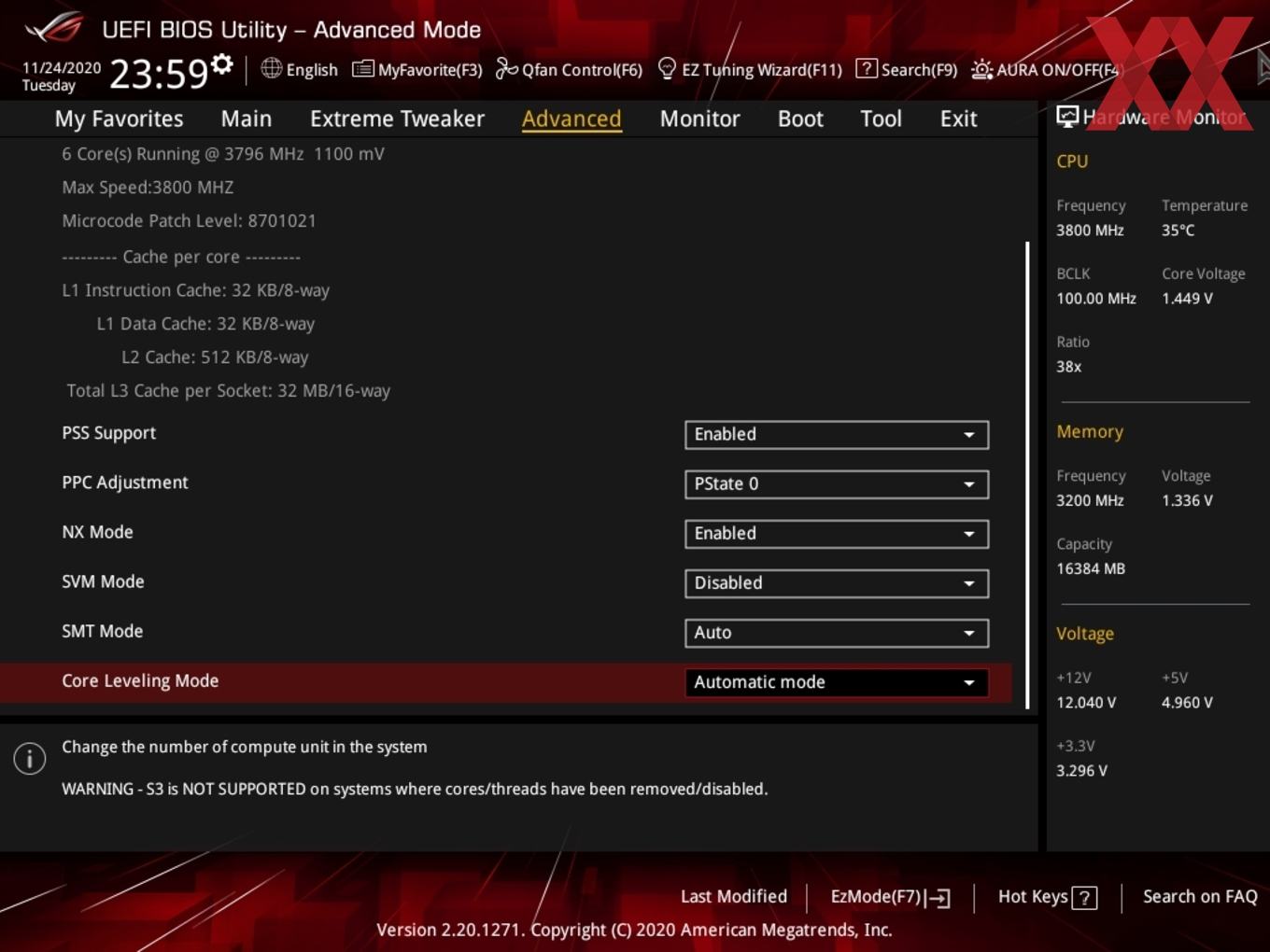Click Microcode Patch Level: 8701021 text
Image resolution: width=1270 pixels, height=952 pixels.
click(189, 221)
